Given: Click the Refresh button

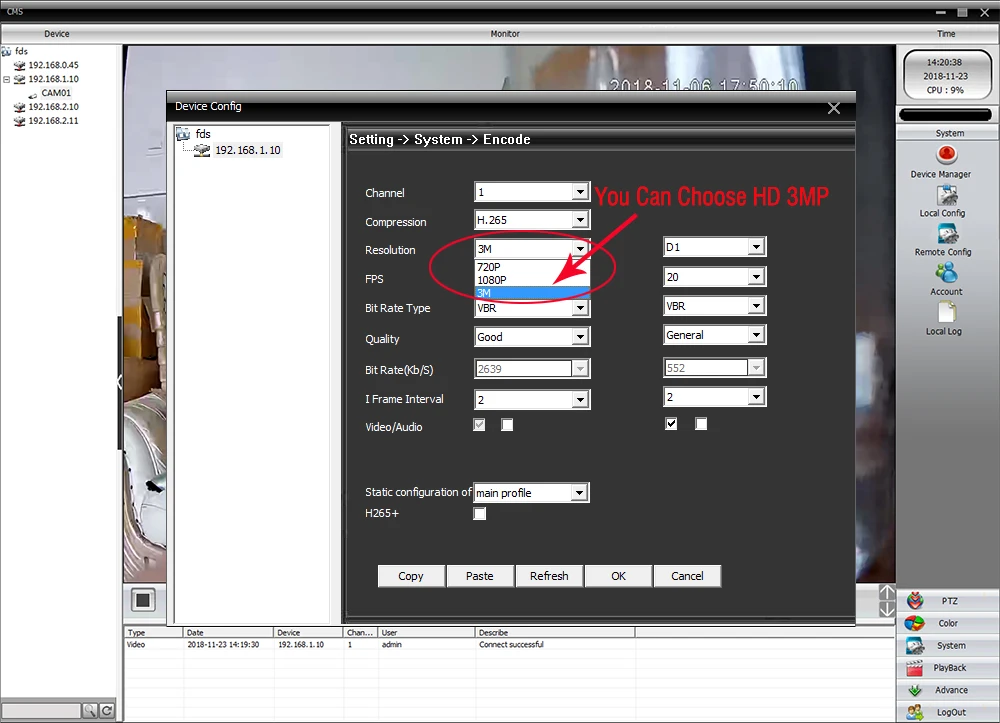Looking at the screenshot, I should [549, 576].
